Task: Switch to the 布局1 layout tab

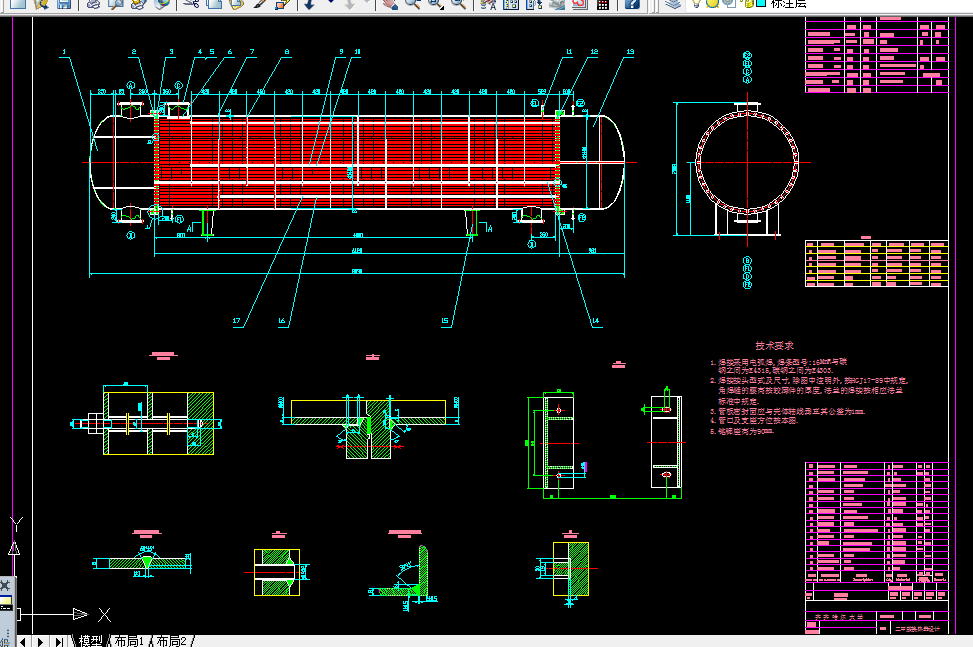Action: (x=129, y=641)
